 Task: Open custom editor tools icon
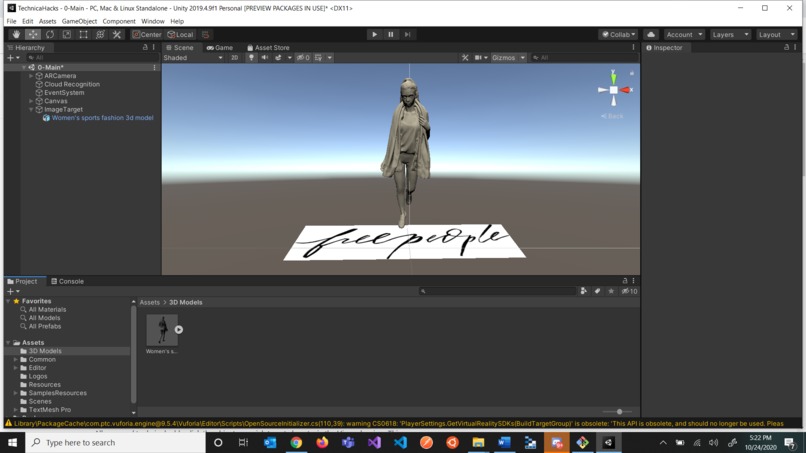(x=117, y=34)
